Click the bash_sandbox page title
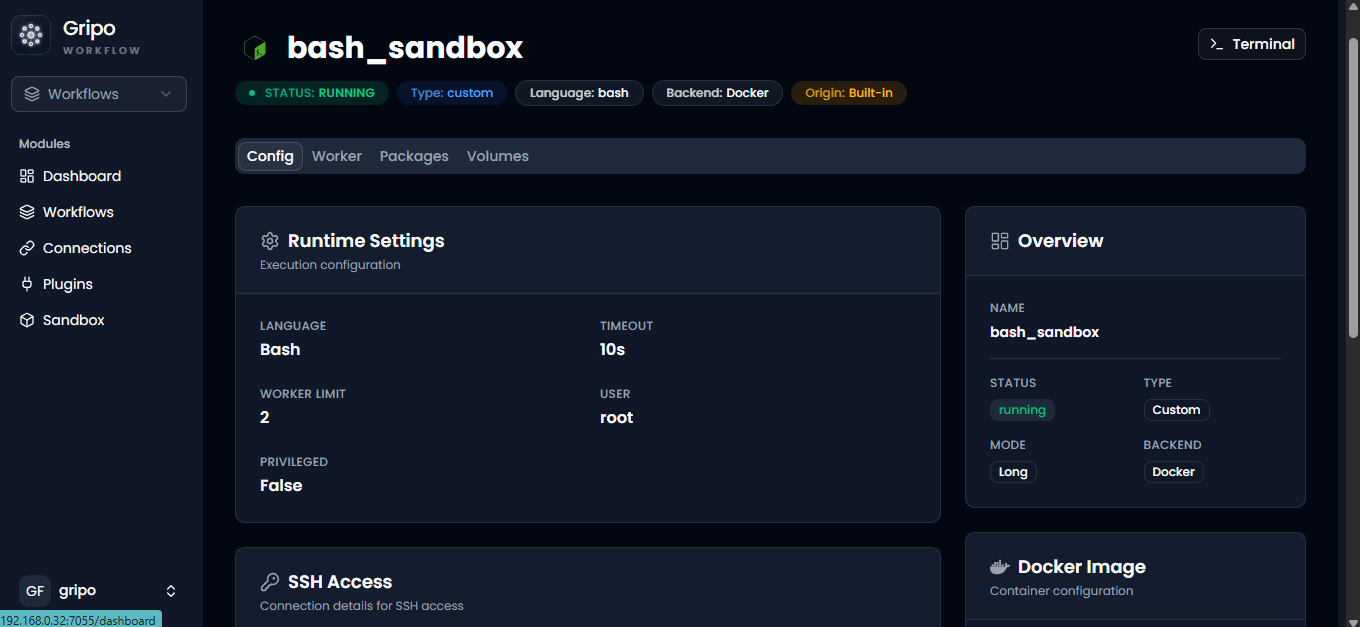 point(405,48)
